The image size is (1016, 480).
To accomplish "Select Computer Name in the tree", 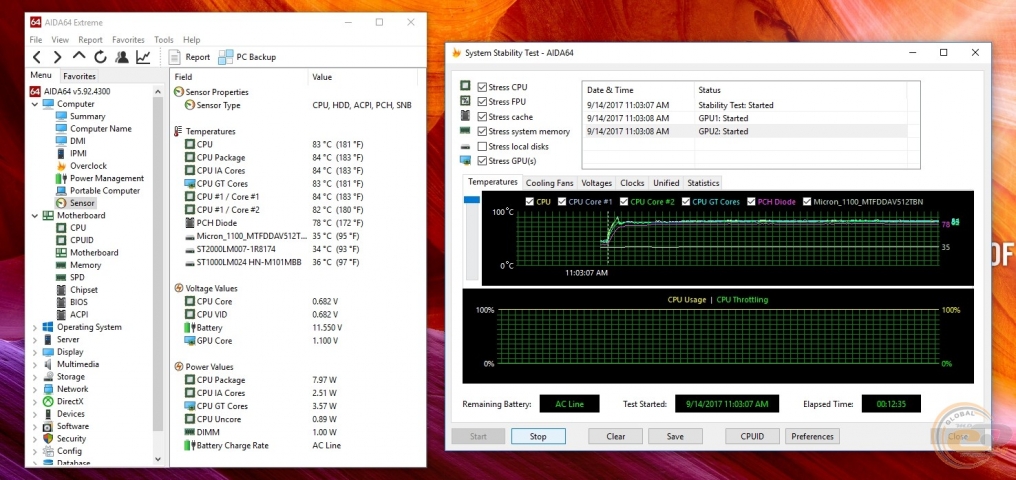I will [x=100, y=129].
